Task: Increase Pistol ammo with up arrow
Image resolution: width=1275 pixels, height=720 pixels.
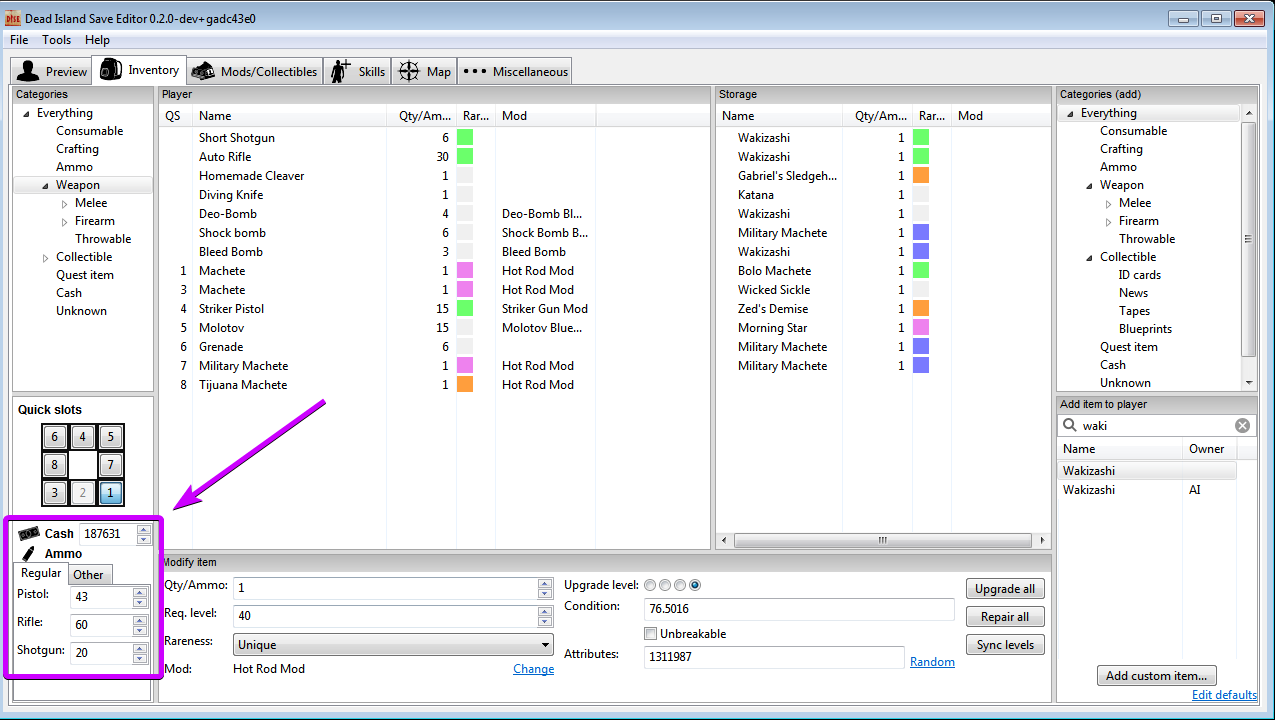Action: point(140,592)
